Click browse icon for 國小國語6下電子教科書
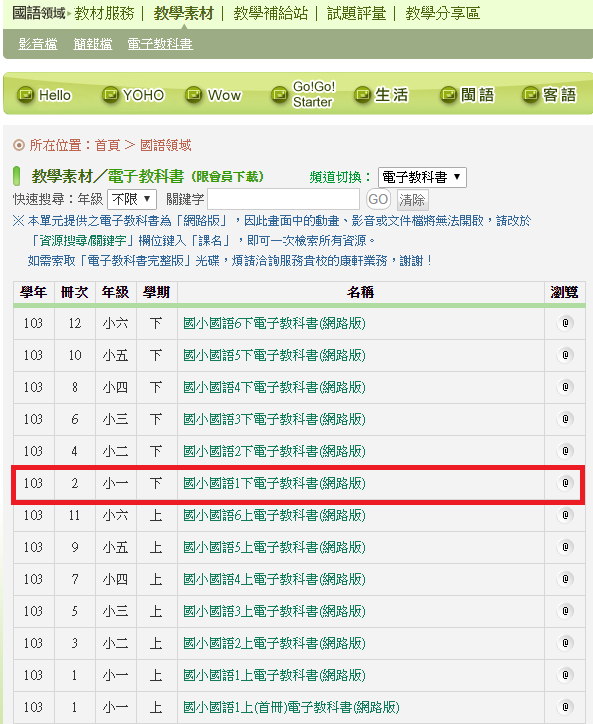 tap(565, 323)
